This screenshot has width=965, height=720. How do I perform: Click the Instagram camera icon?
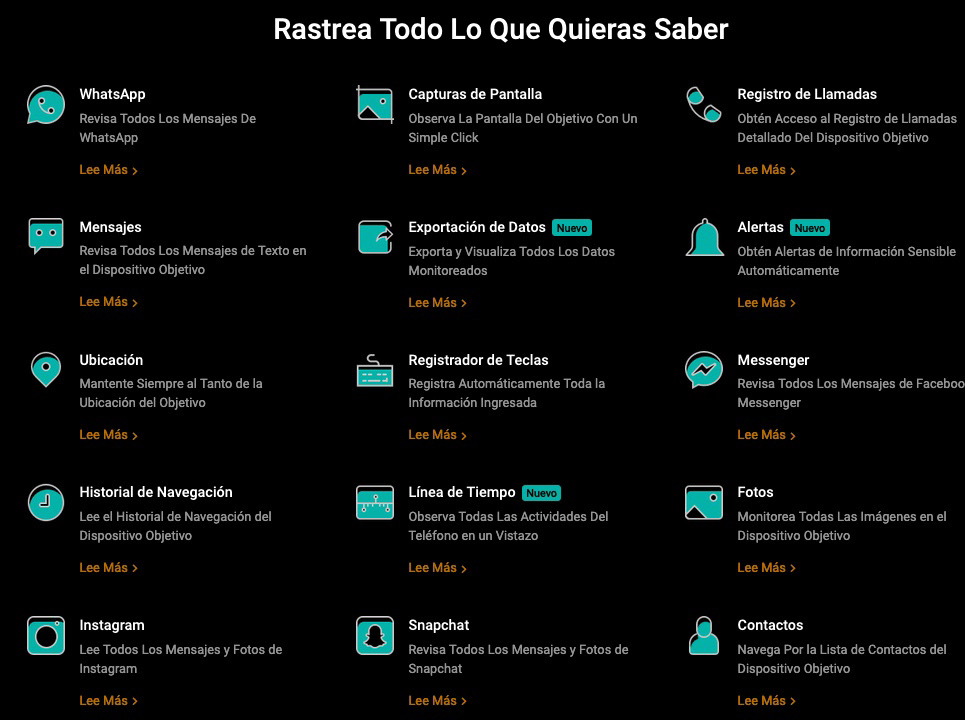[x=46, y=635]
